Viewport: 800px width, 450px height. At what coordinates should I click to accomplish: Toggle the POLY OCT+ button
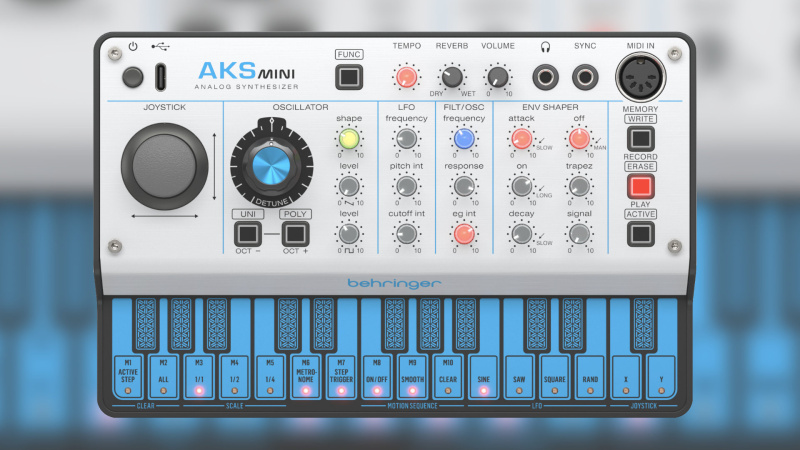[x=295, y=234]
